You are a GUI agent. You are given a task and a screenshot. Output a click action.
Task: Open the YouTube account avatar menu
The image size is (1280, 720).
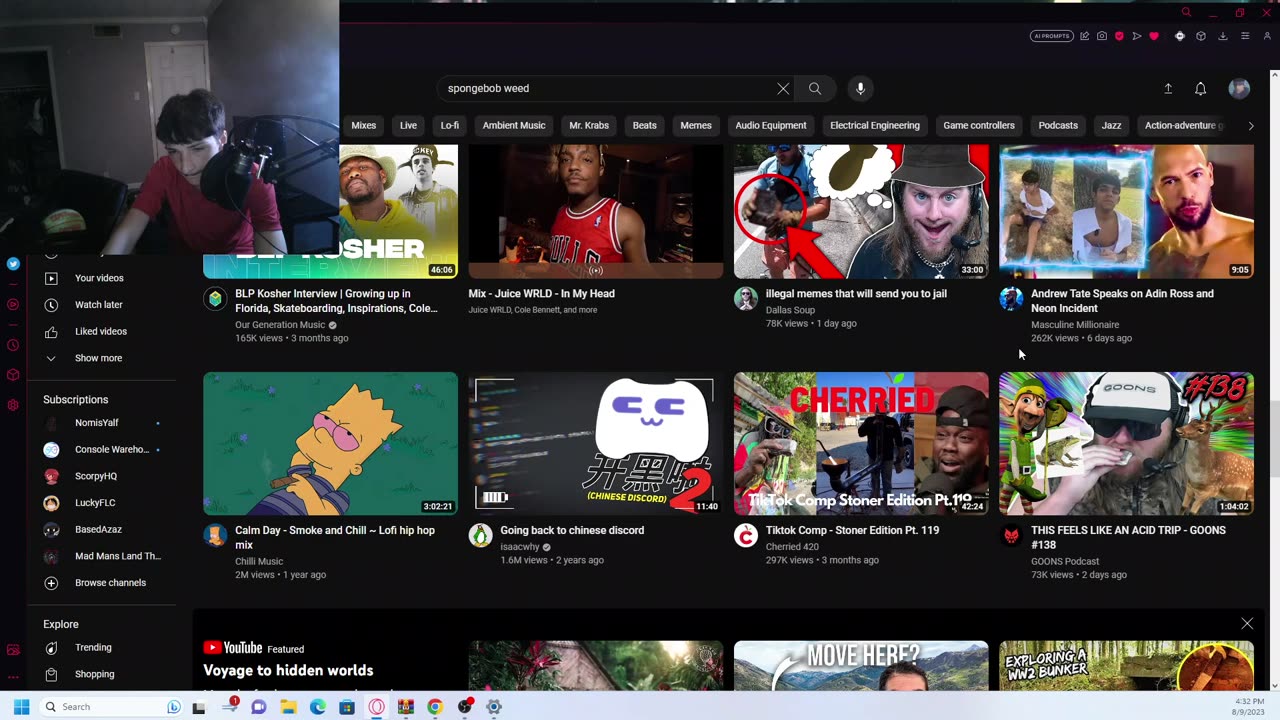[1239, 88]
